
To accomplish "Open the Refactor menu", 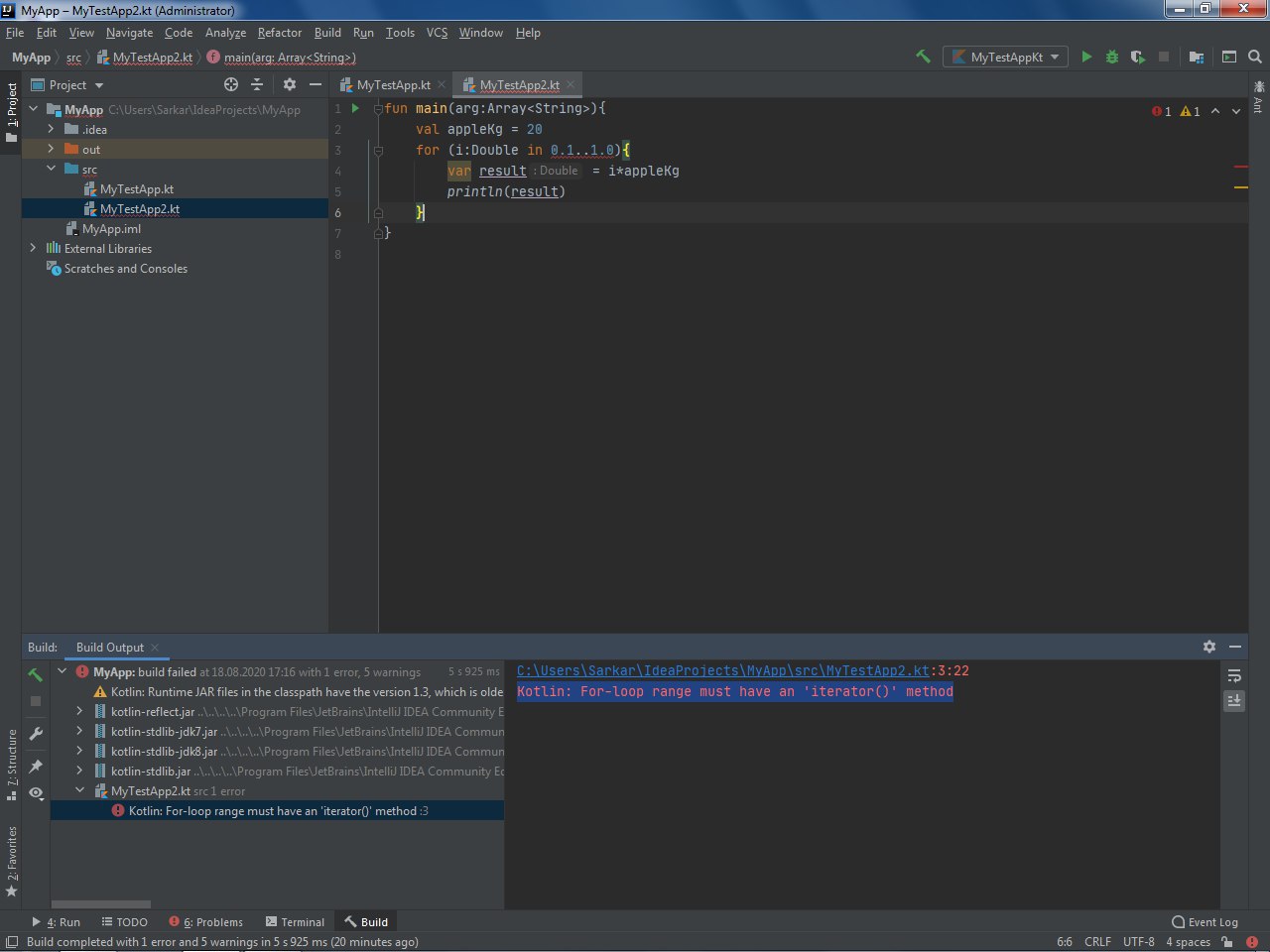I will (280, 33).
